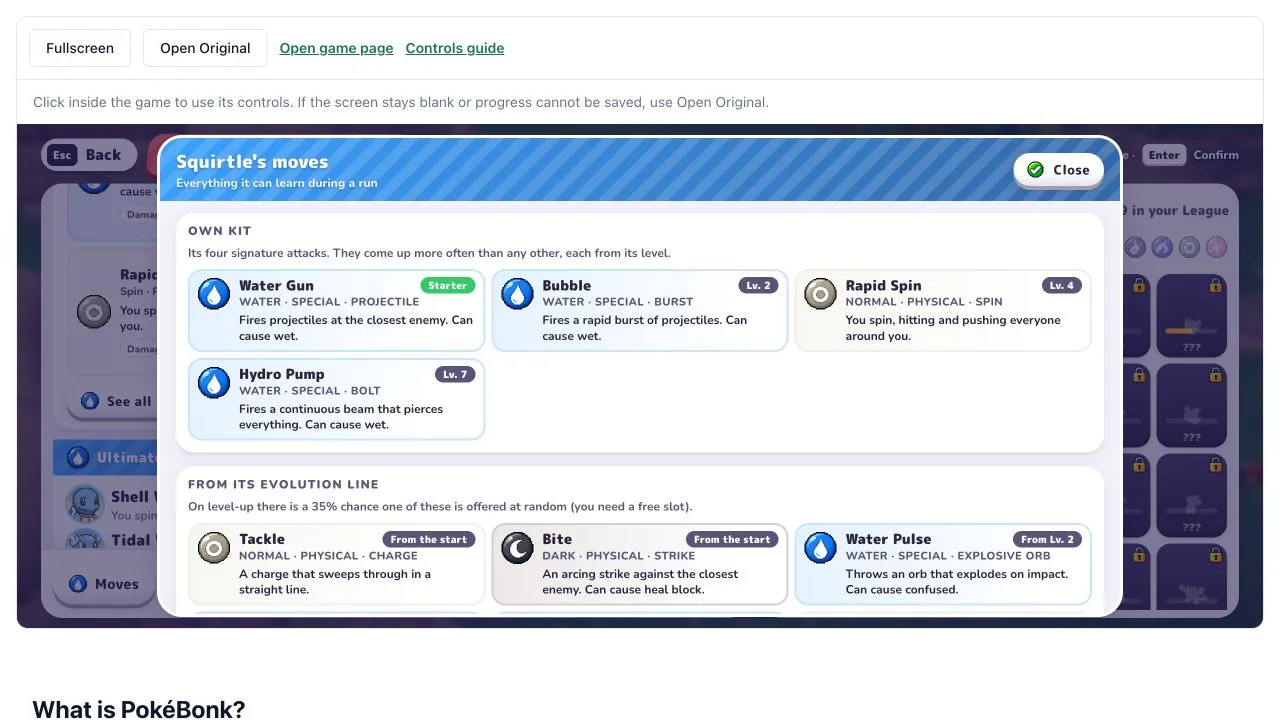
Task: Click the Hydro Pump water-drop icon
Action: click(214, 383)
